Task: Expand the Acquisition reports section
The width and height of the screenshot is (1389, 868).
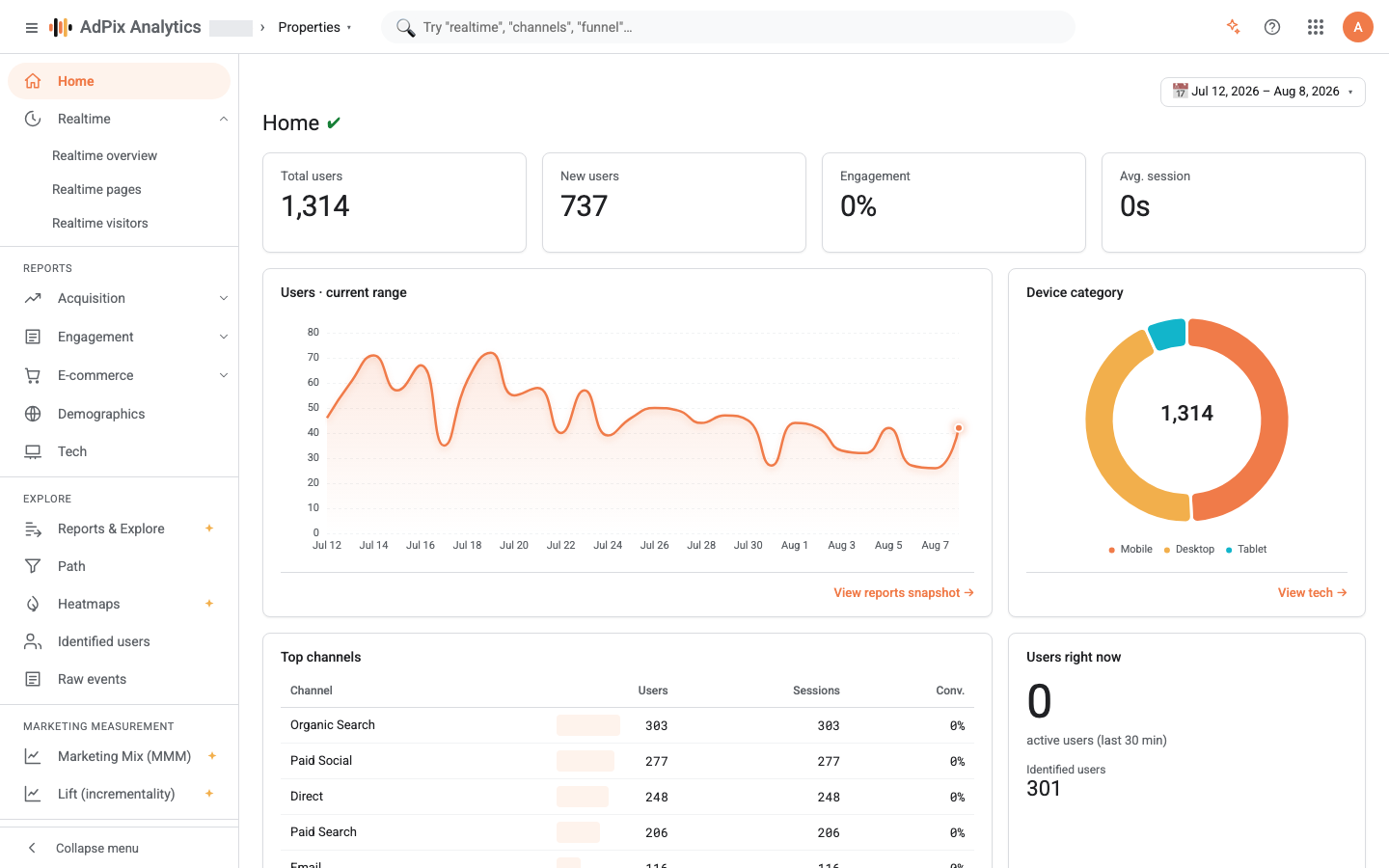Action: pyautogui.click(x=224, y=298)
